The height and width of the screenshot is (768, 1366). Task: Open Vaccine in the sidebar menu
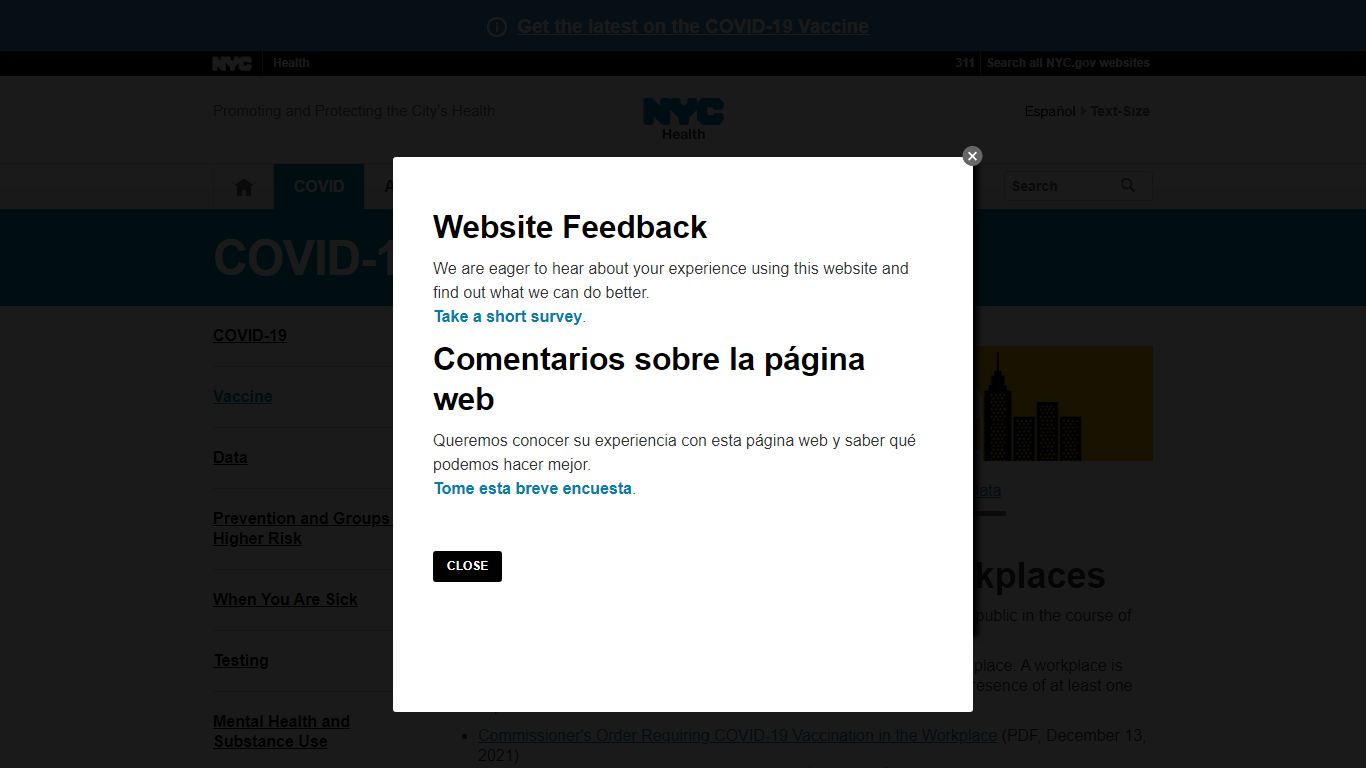tap(243, 396)
